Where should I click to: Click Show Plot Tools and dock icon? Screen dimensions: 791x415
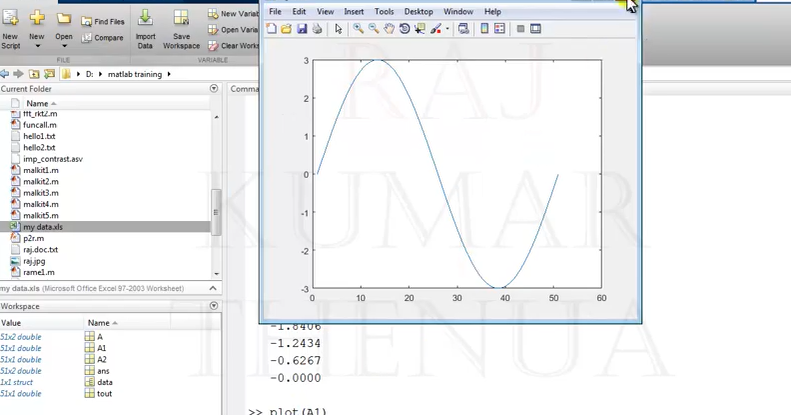click(x=535, y=29)
